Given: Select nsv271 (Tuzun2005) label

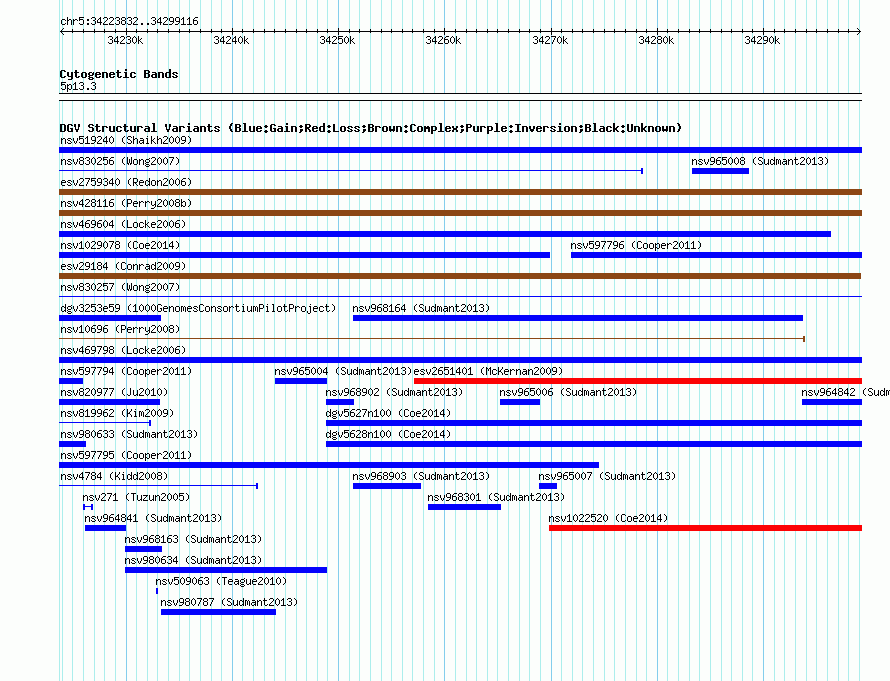Looking at the screenshot, I should click(136, 497).
